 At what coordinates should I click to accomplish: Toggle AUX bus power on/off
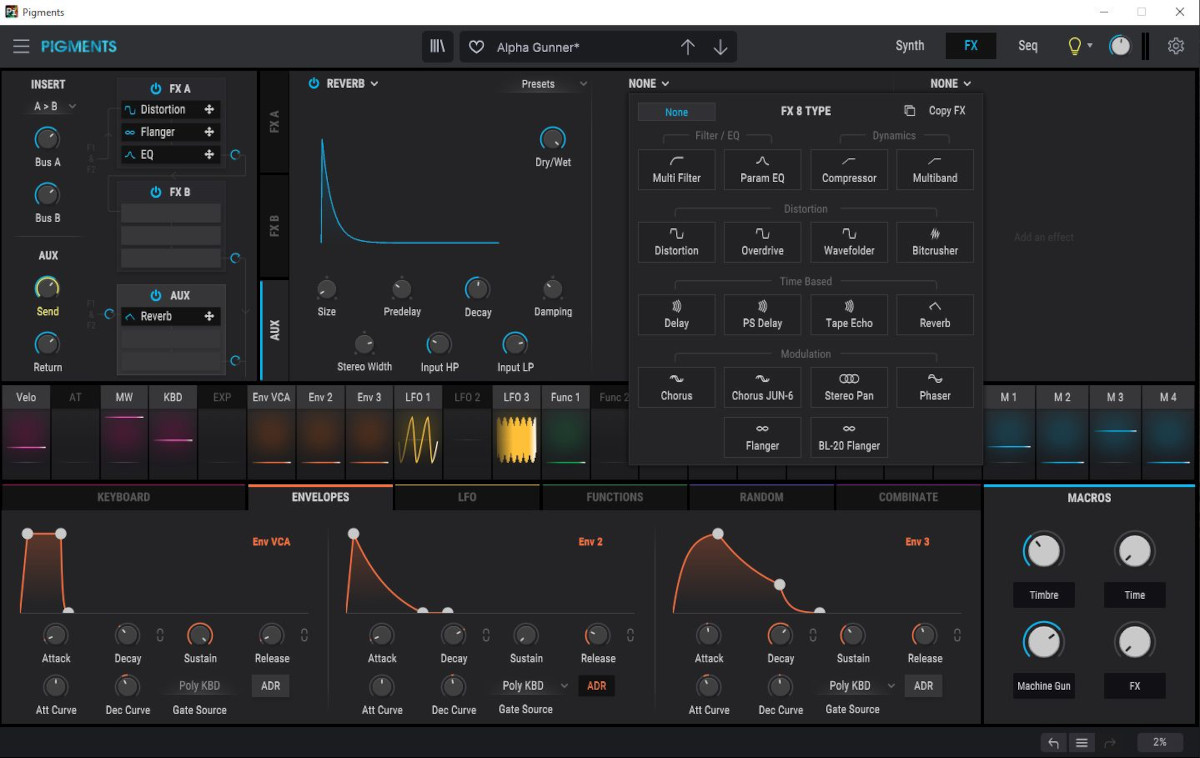(156, 296)
